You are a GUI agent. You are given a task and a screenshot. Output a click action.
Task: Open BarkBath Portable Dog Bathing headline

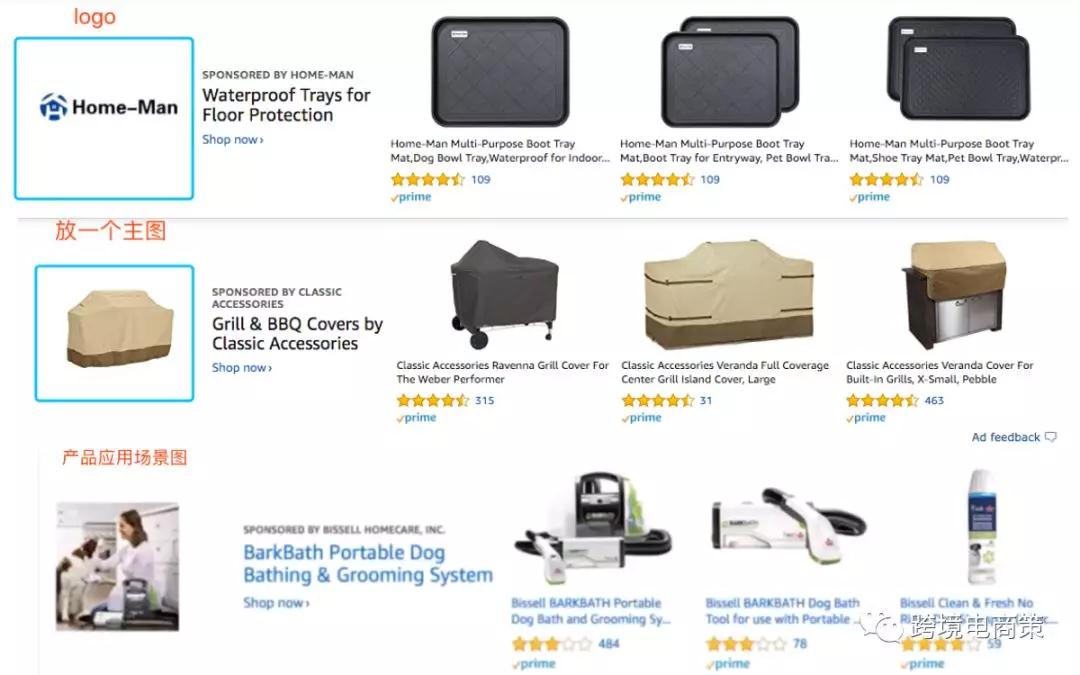(x=368, y=564)
